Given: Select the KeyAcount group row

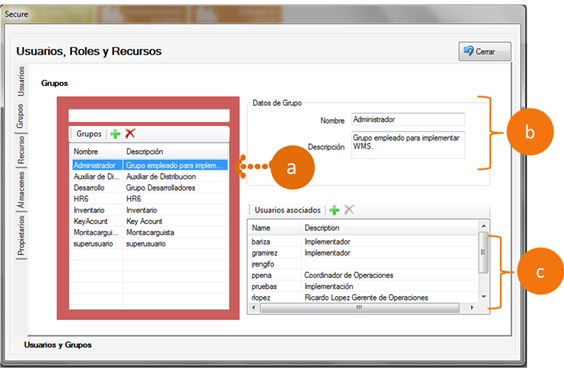Looking at the screenshot, I should pyautogui.click(x=150, y=221).
